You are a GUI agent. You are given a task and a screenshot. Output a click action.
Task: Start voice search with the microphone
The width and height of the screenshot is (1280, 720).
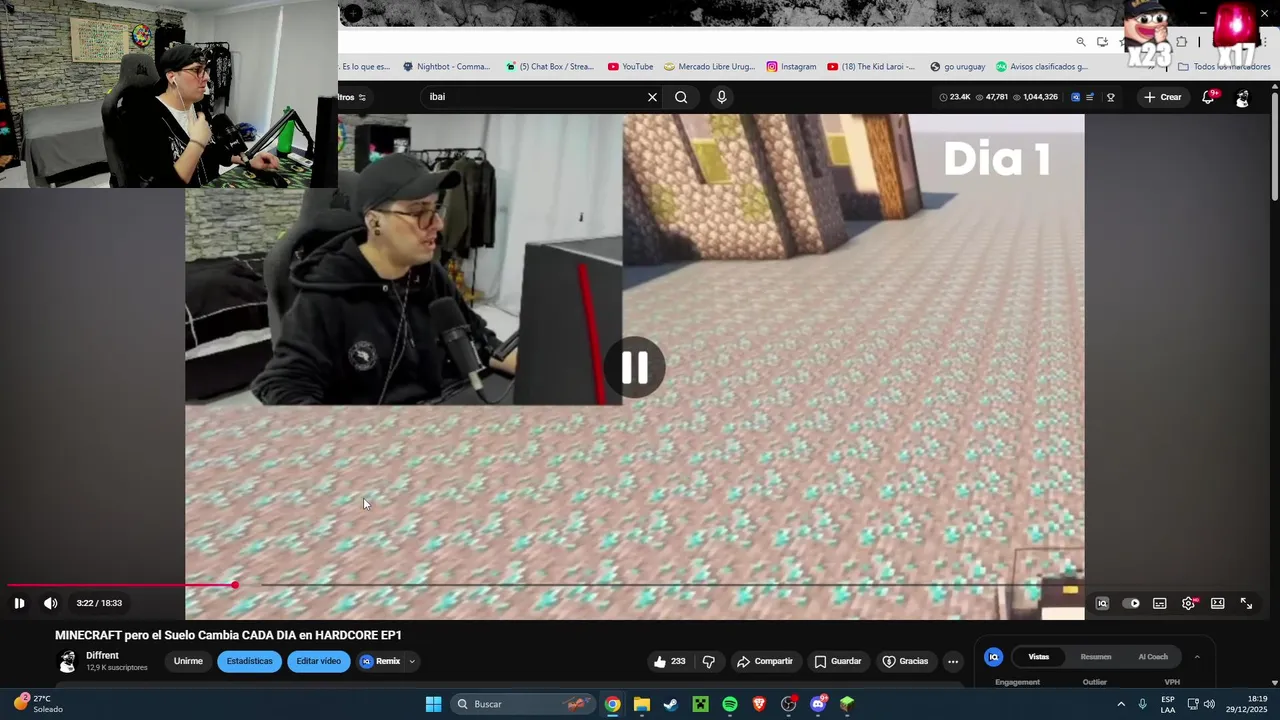[722, 97]
